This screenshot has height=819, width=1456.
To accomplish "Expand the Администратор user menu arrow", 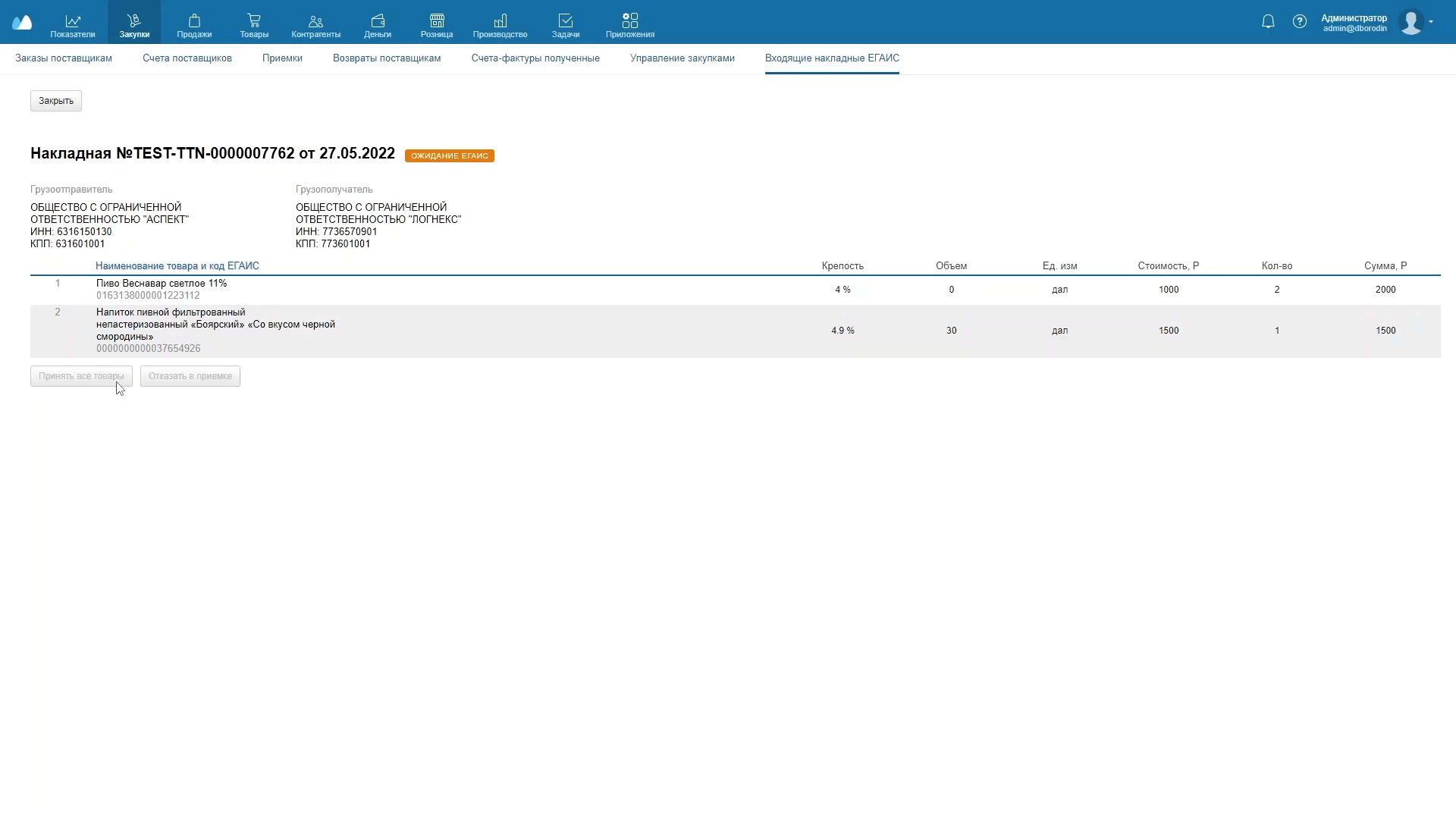I will [1431, 22].
